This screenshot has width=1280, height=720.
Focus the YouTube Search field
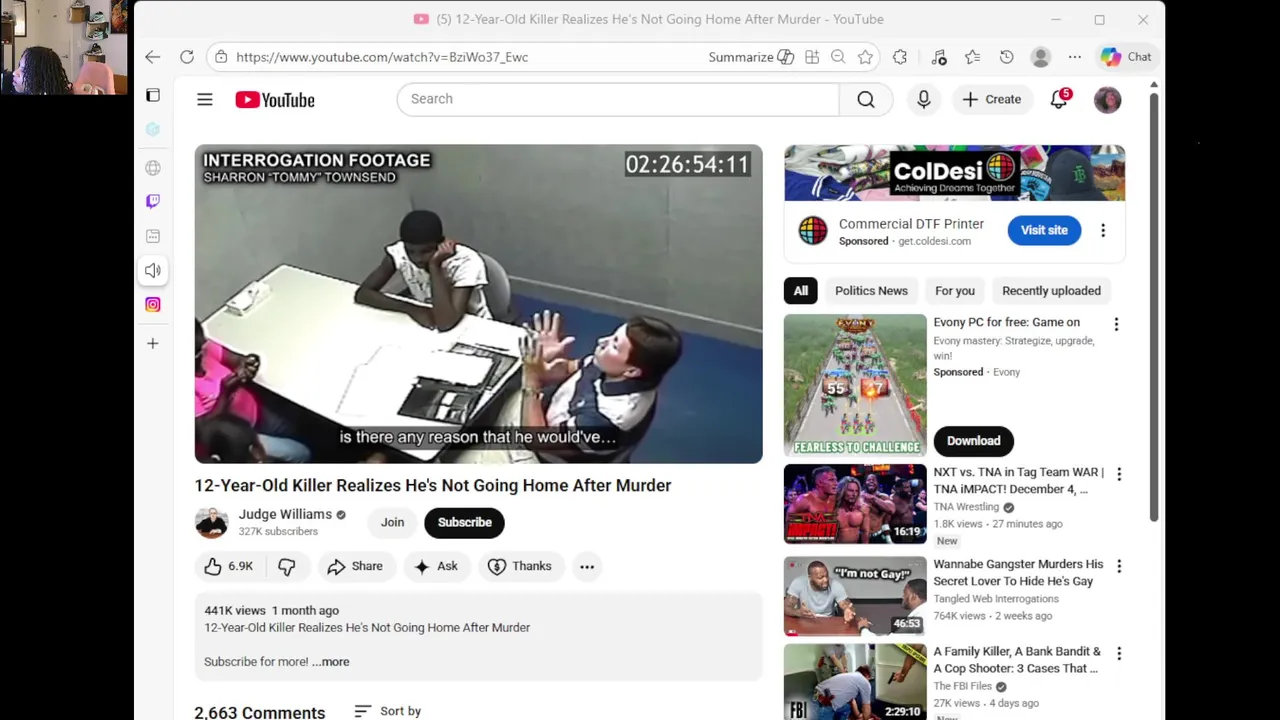coord(618,99)
